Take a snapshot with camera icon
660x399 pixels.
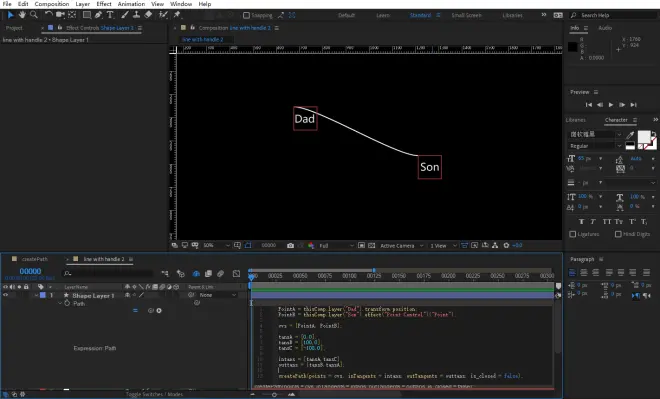pyautogui.click(x=290, y=245)
